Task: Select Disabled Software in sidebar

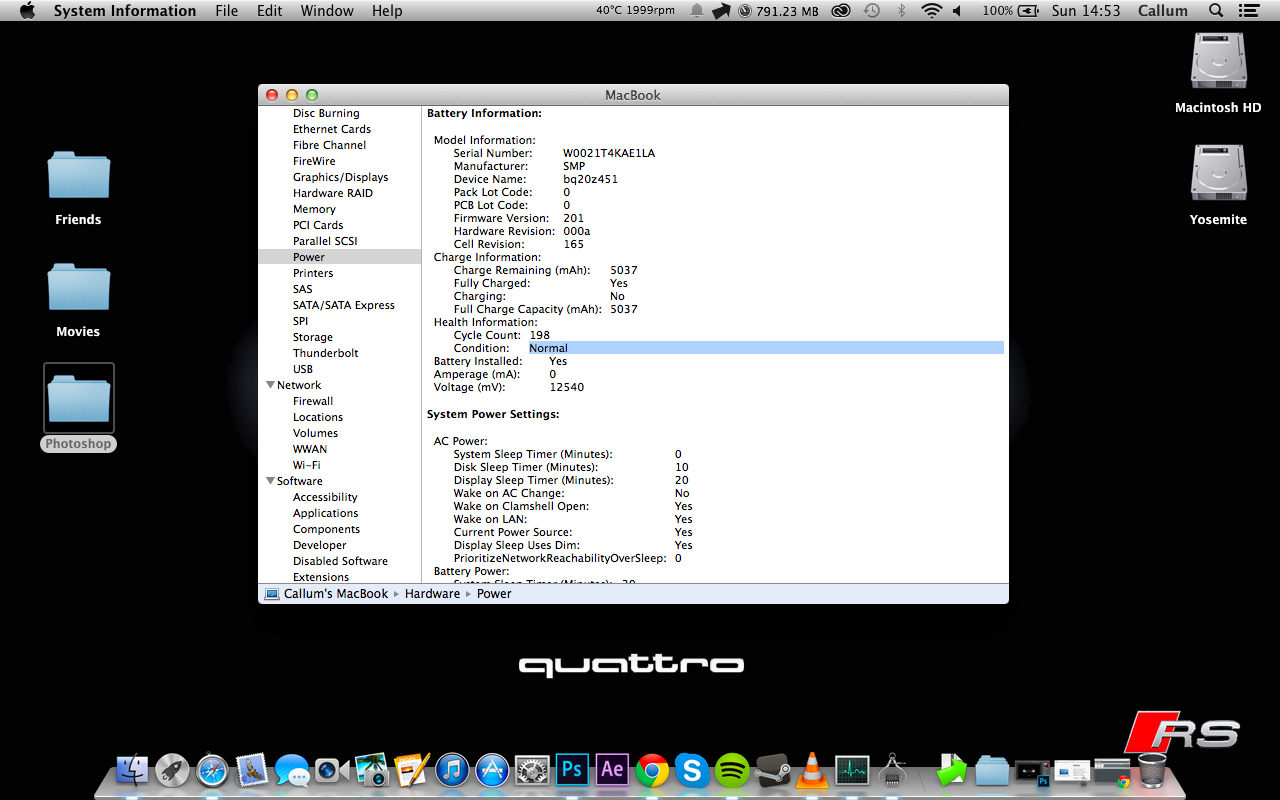Action: pos(340,561)
